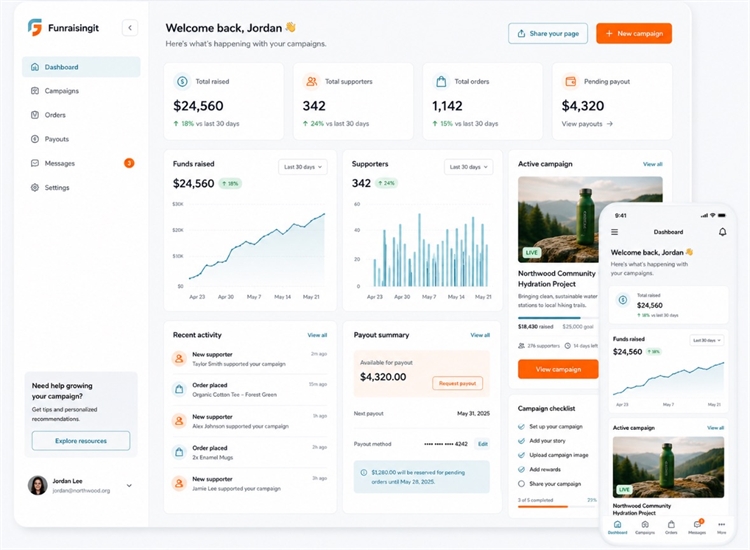750x550 pixels.
Task: Click the orange Messages notification badge
Action: (x=129, y=163)
